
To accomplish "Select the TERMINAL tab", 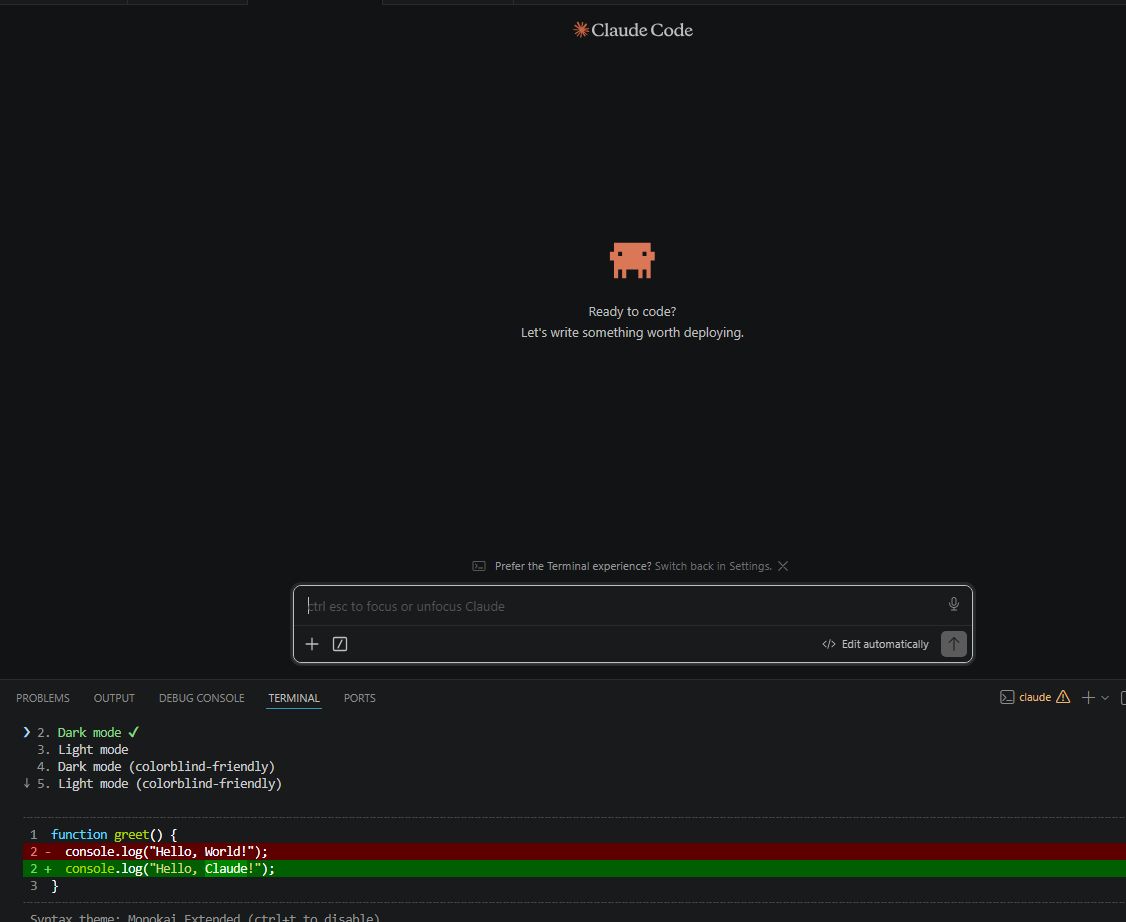I will (x=294, y=698).
